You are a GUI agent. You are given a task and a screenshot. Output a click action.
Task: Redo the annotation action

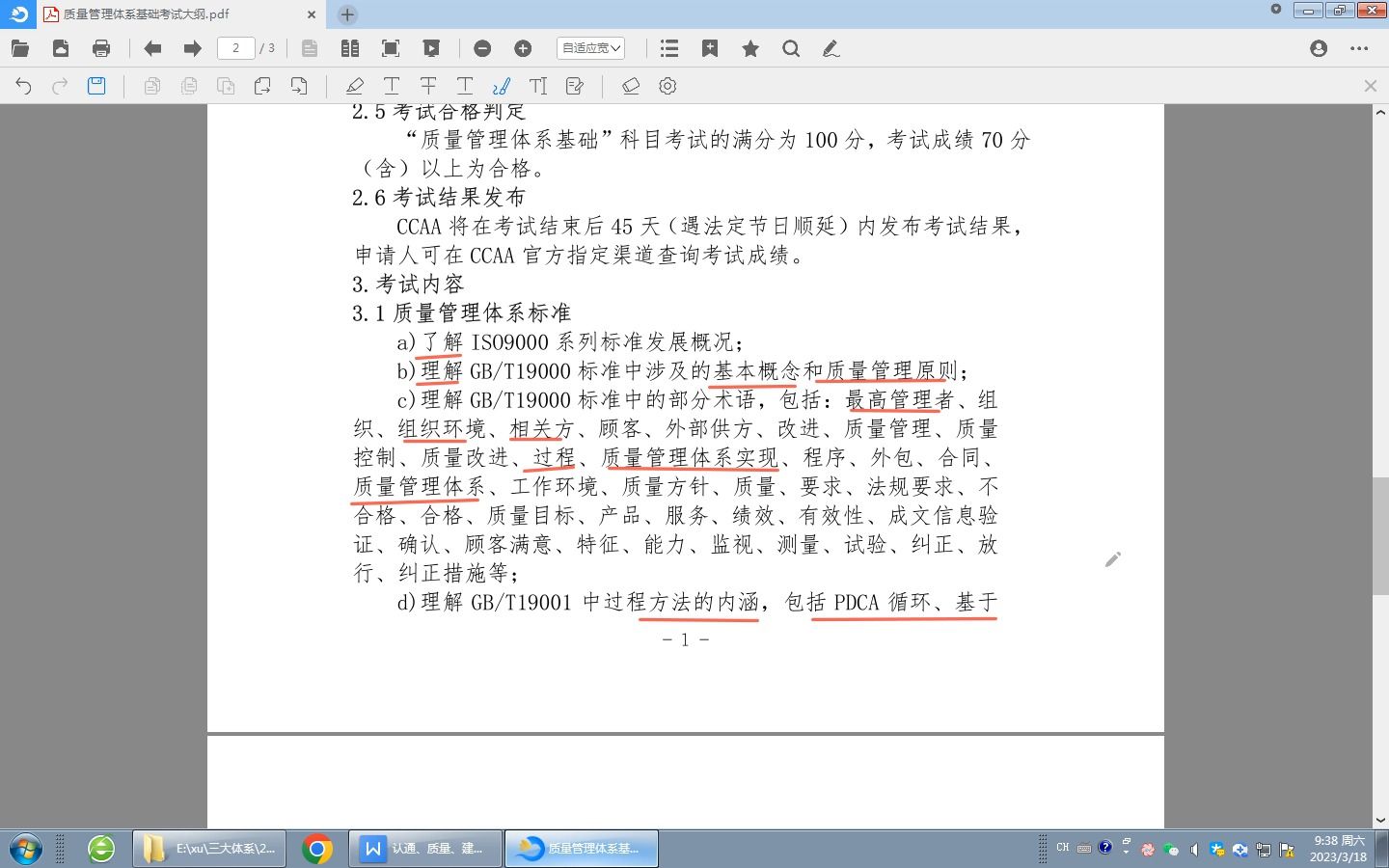[60, 86]
